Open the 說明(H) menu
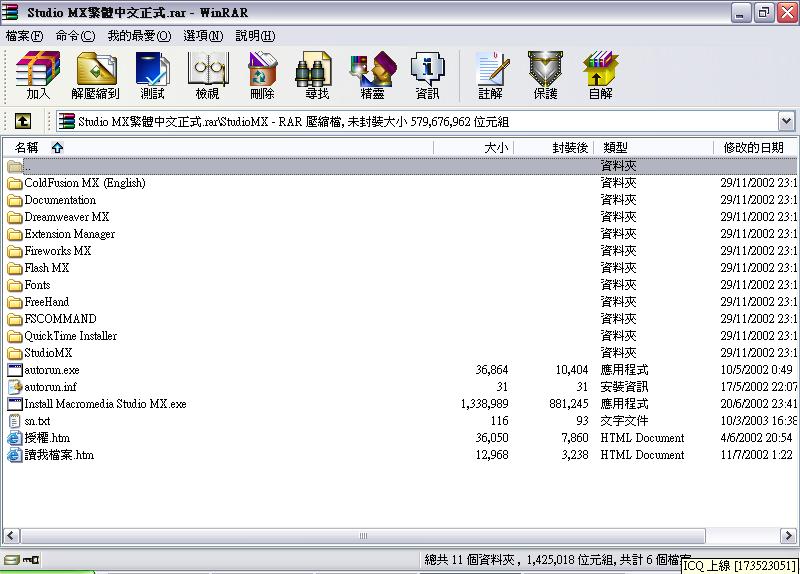The width and height of the screenshot is (800, 574). click(x=255, y=36)
